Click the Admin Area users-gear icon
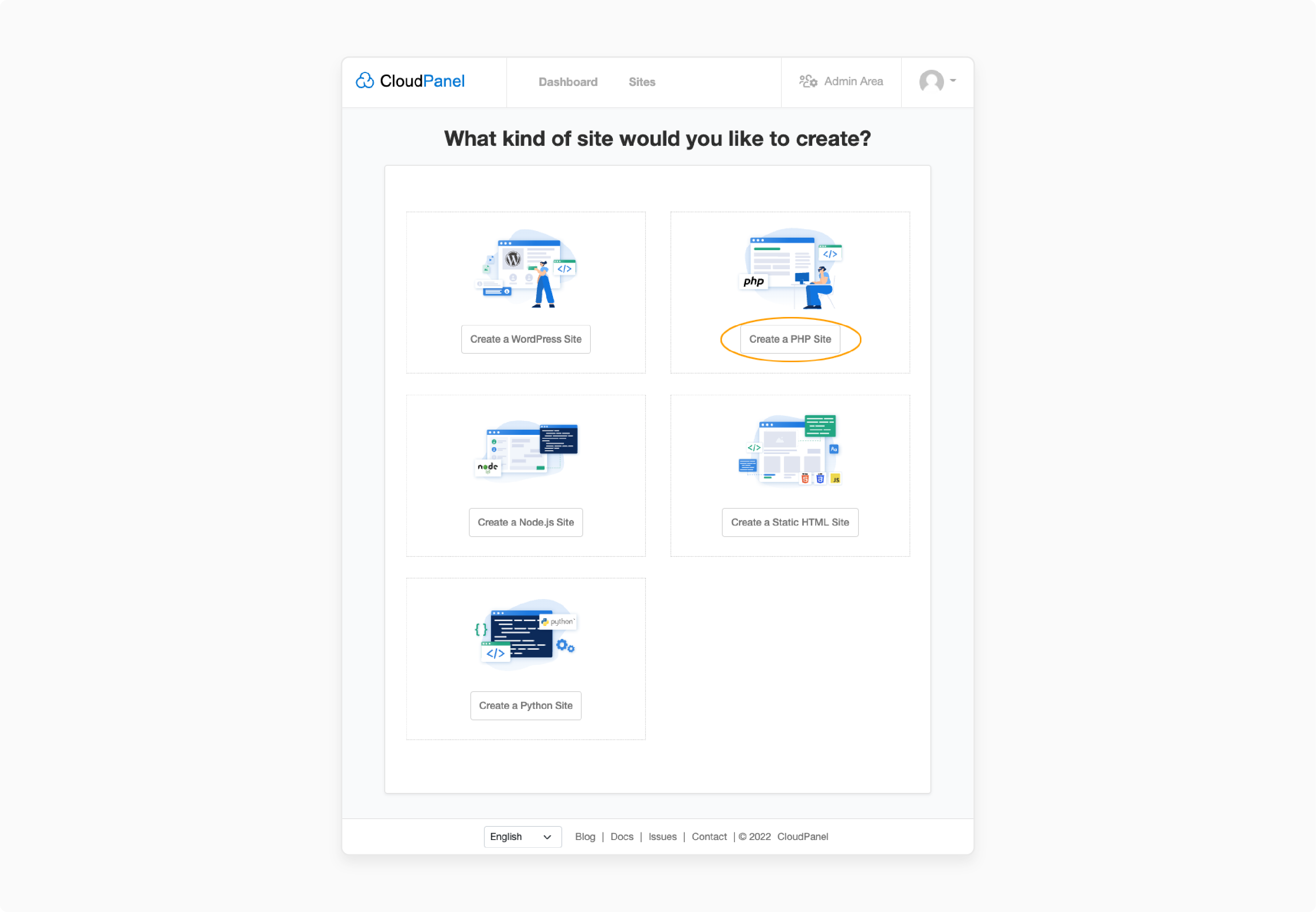The height and width of the screenshot is (912, 1316). click(x=808, y=82)
